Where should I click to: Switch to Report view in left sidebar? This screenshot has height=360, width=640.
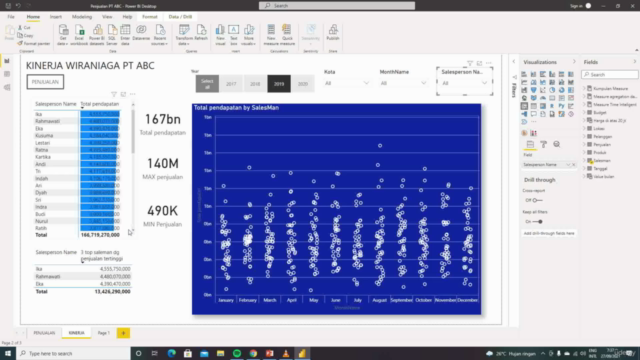[x=7, y=61]
